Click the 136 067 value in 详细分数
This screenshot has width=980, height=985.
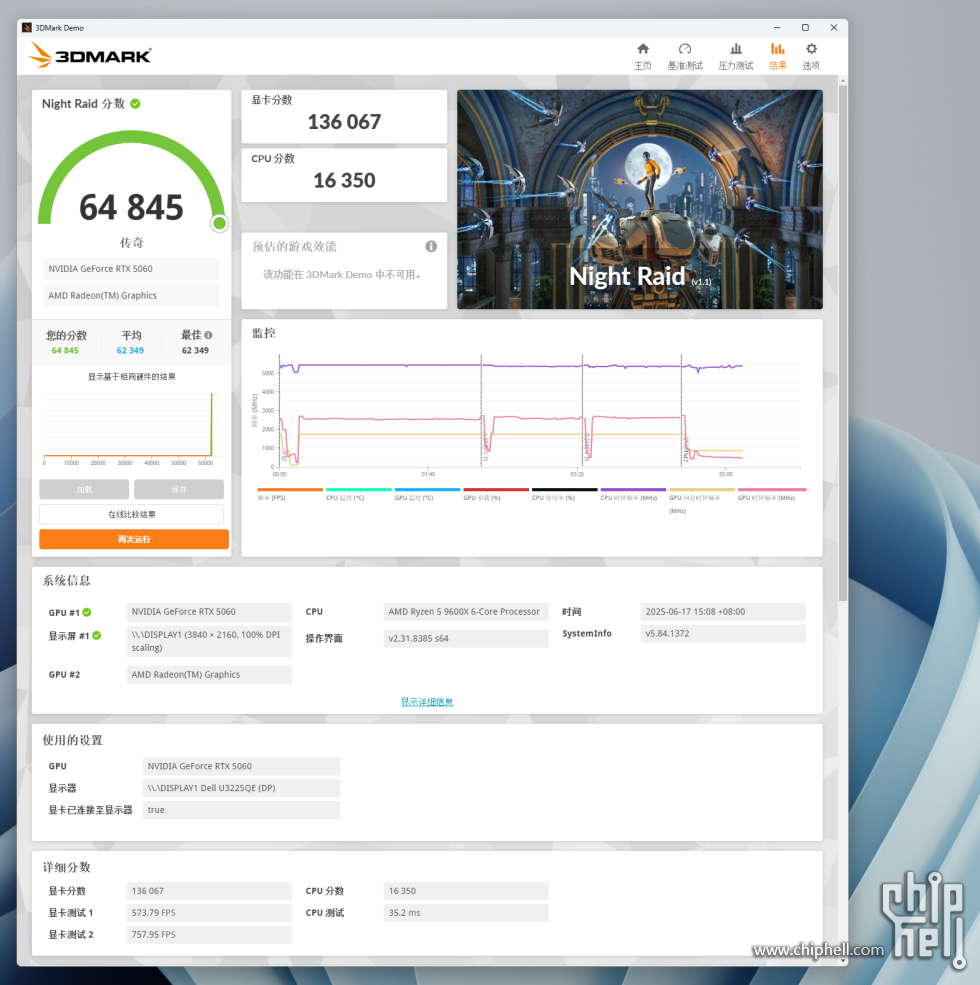click(209, 891)
